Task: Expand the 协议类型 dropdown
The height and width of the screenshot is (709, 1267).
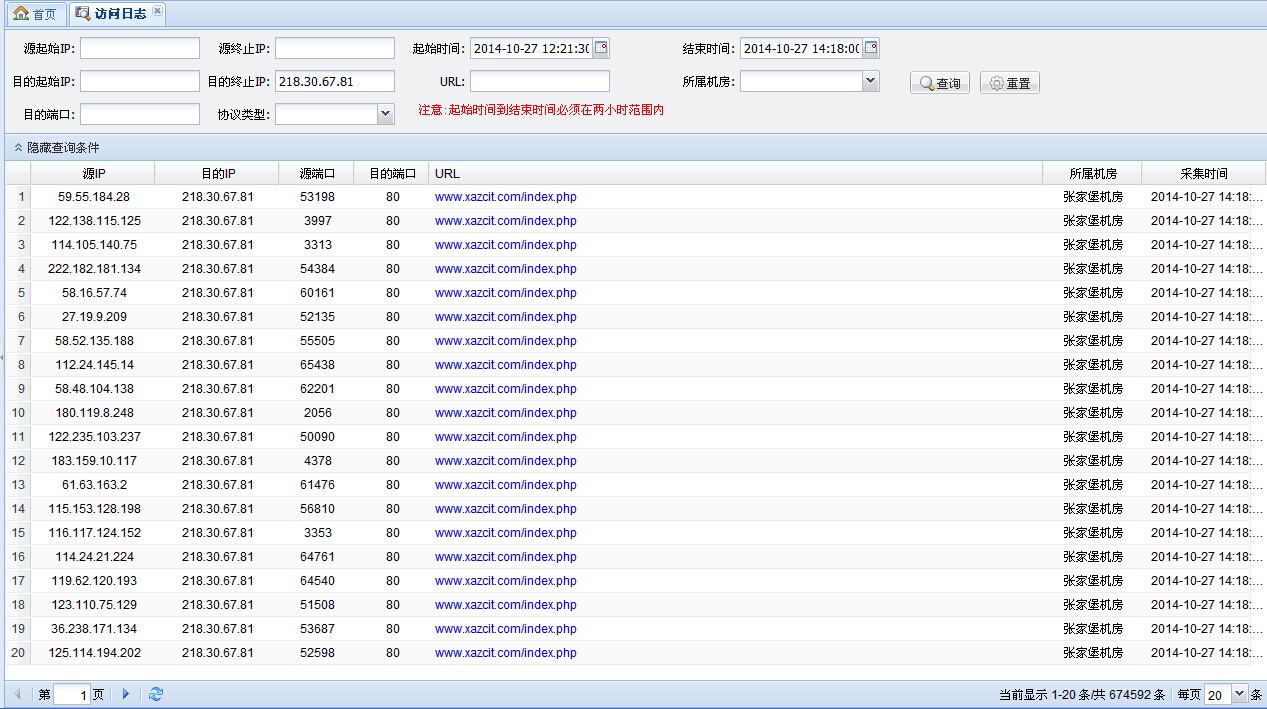Action: click(386, 115)
